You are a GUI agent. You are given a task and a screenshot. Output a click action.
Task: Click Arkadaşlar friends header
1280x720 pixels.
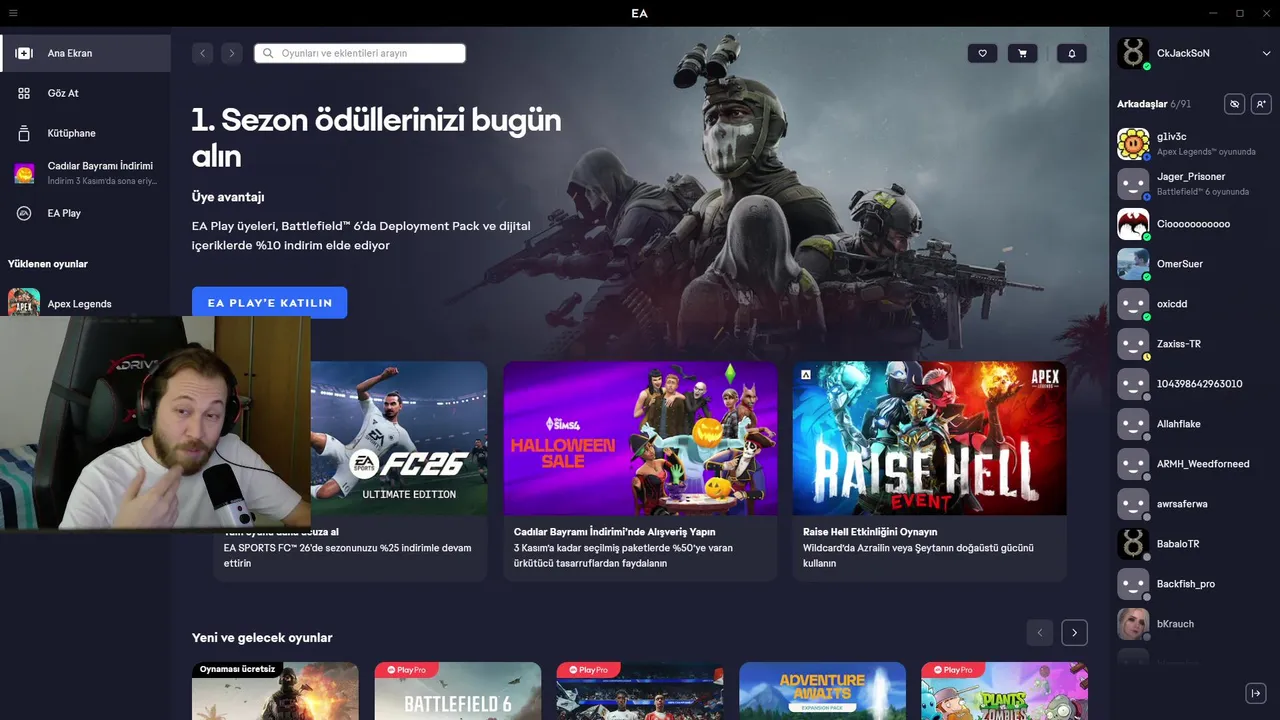1142,104
